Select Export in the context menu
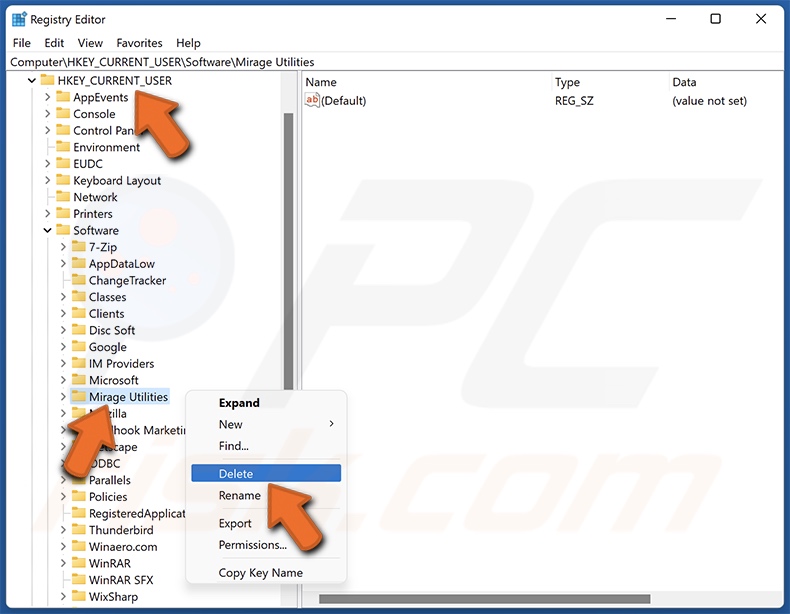Image resolution: width=790 pixels, height=614 pixels. (266, 523)
